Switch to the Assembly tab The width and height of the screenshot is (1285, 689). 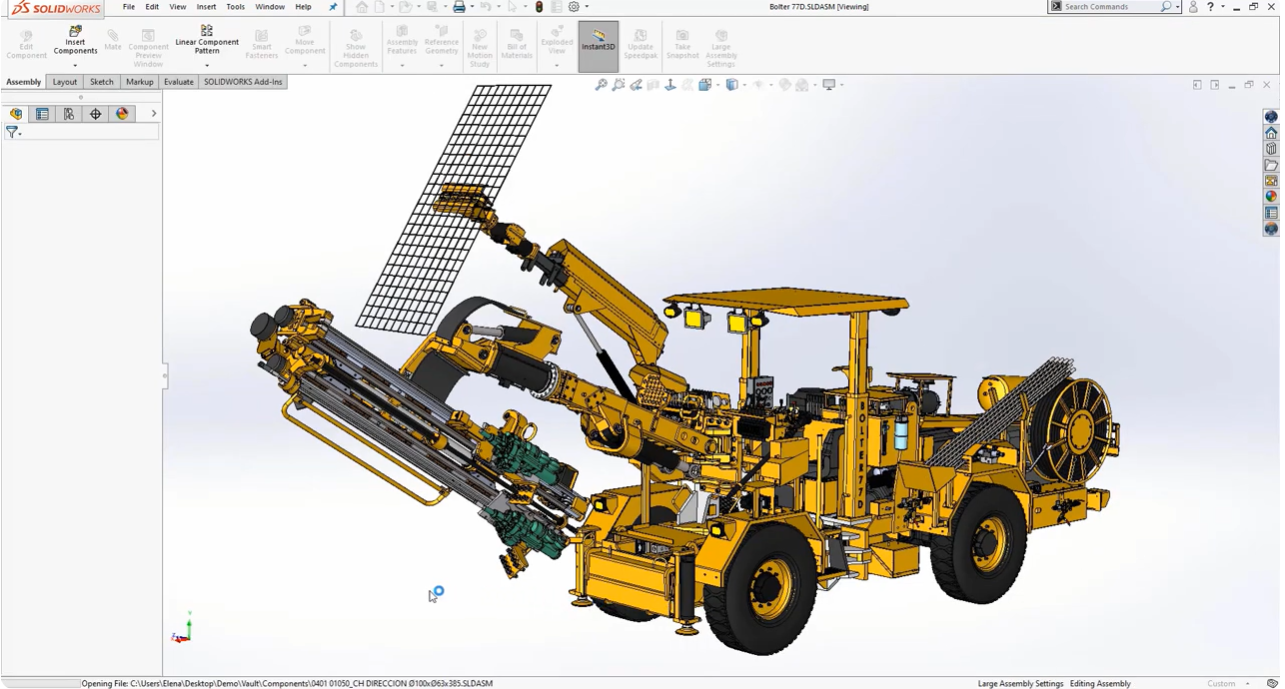tap(24, 82)
